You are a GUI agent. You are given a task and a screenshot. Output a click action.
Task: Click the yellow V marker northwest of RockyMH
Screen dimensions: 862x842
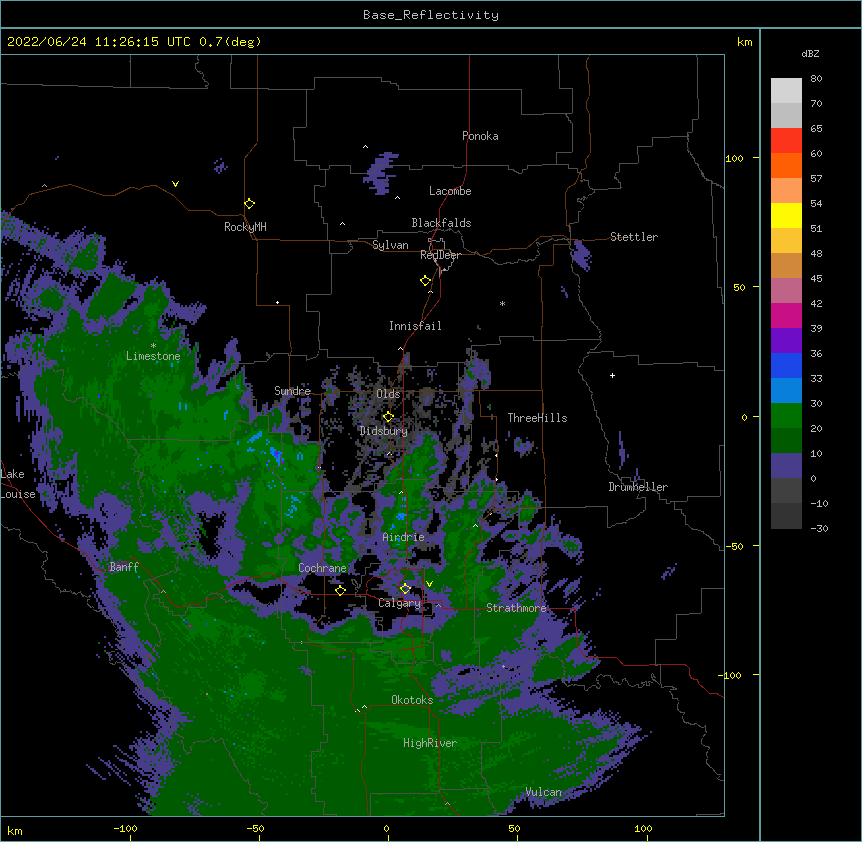(175, 184)
